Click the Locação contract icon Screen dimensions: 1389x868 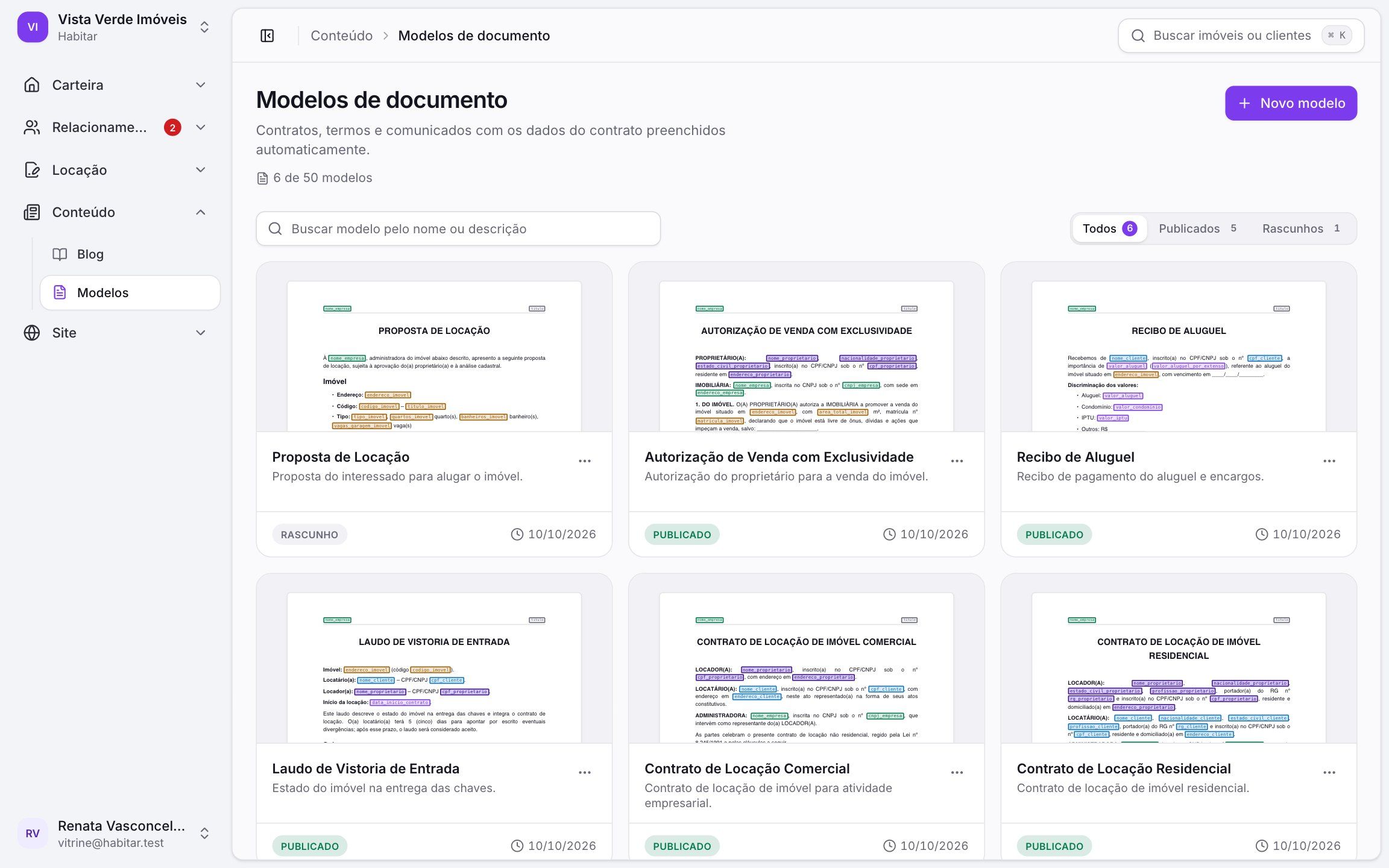coord(32,170)
